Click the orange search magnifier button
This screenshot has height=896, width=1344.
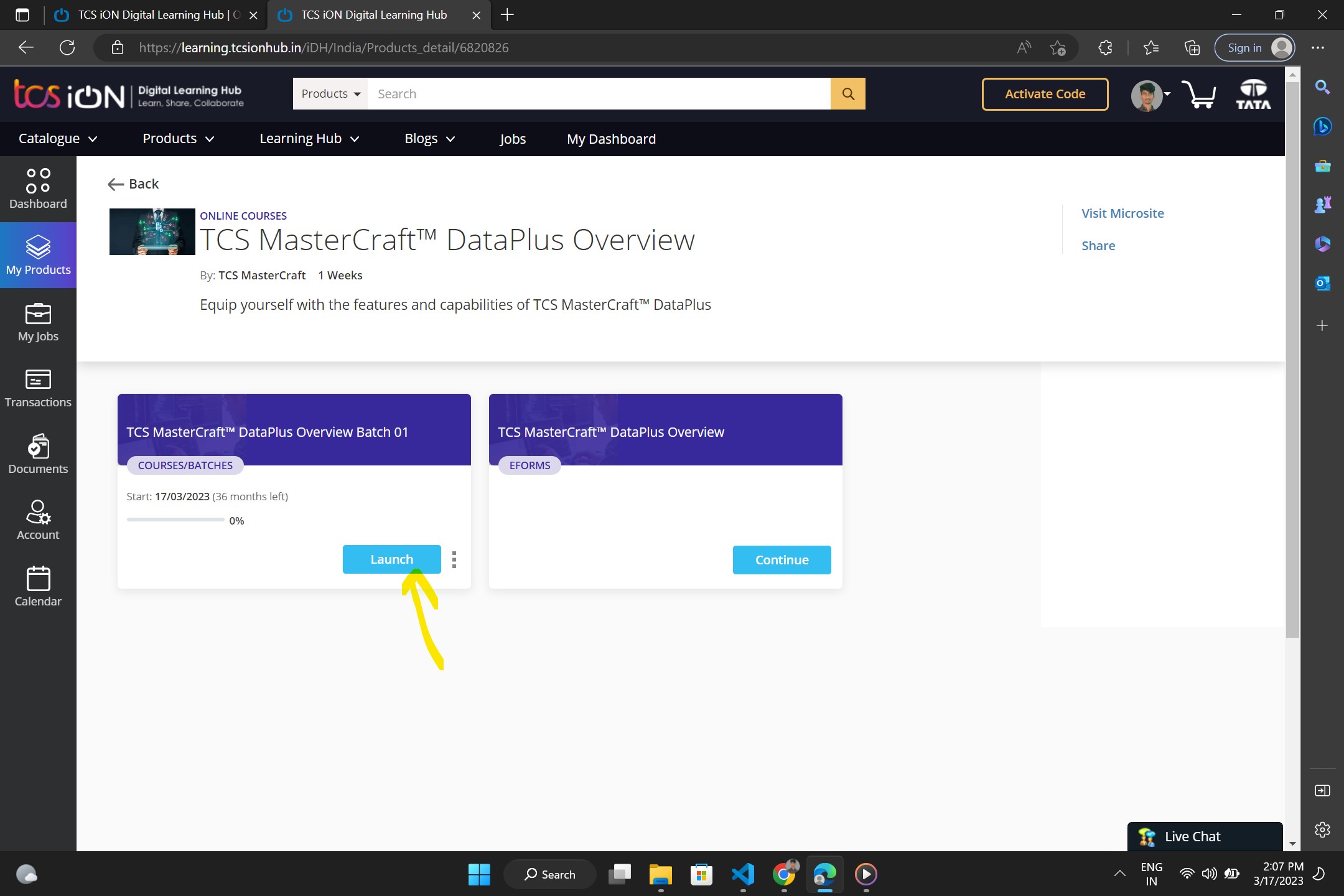[x=847, y=94]
